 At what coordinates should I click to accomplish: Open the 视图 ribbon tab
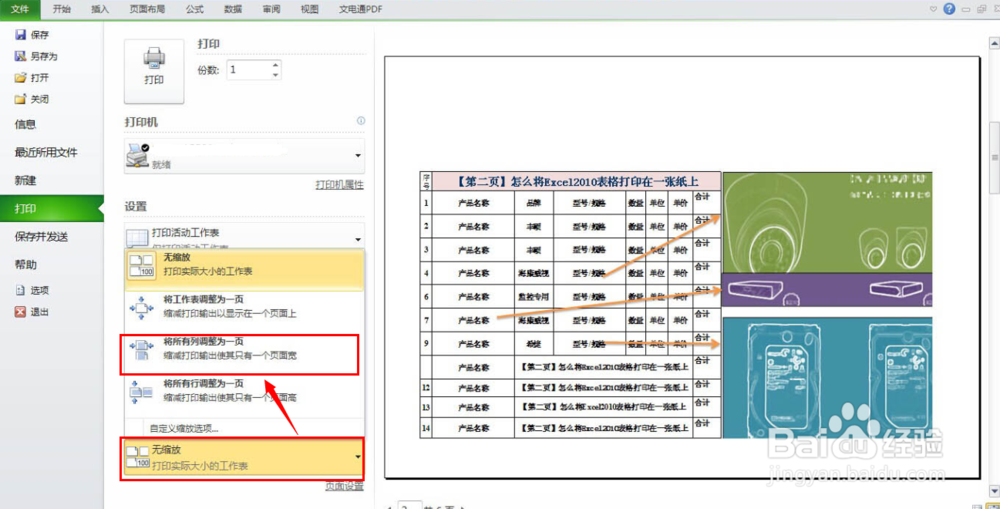point(309,9)
